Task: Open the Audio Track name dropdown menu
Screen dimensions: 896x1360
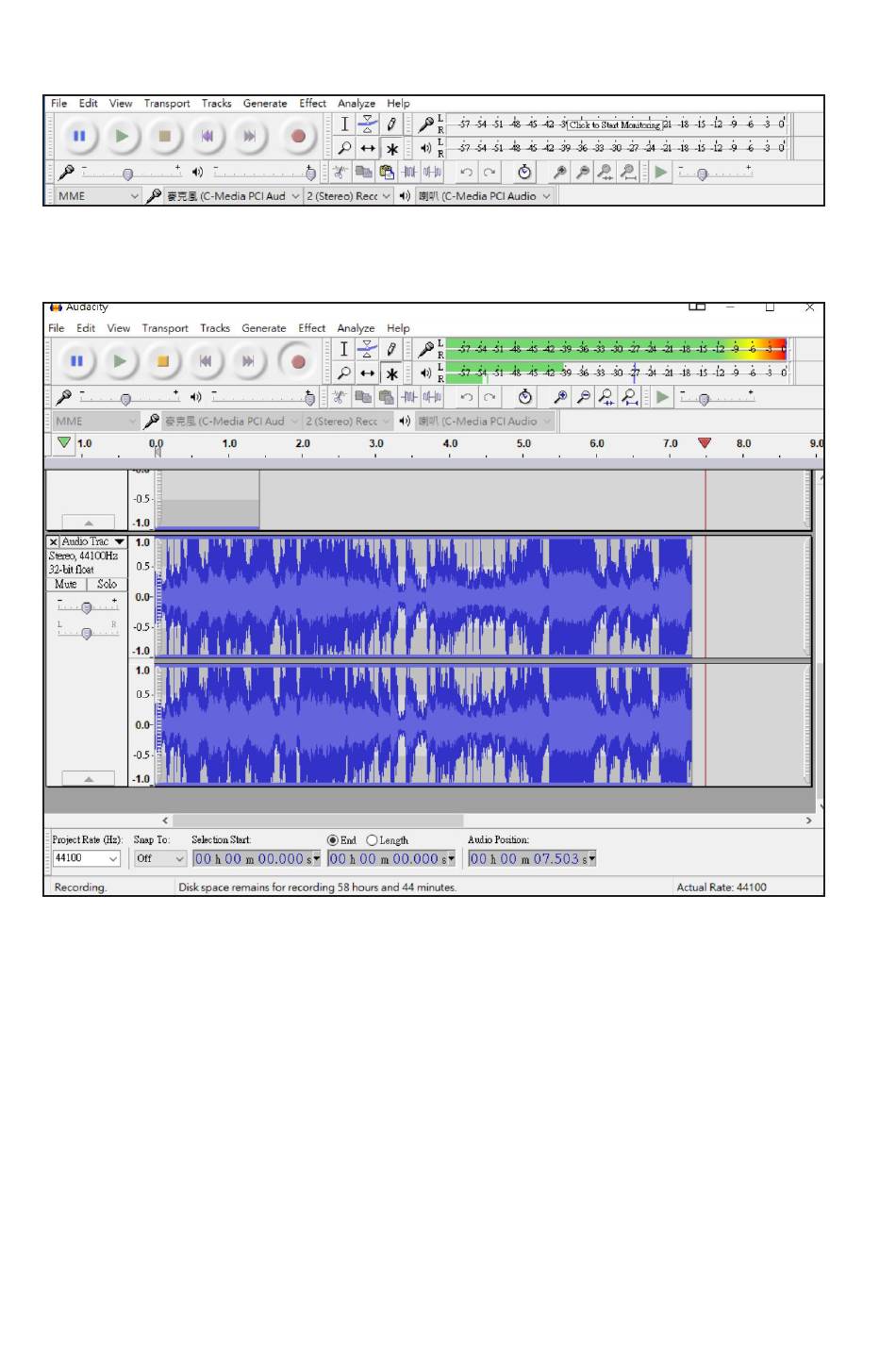Action: coord(120,542)
